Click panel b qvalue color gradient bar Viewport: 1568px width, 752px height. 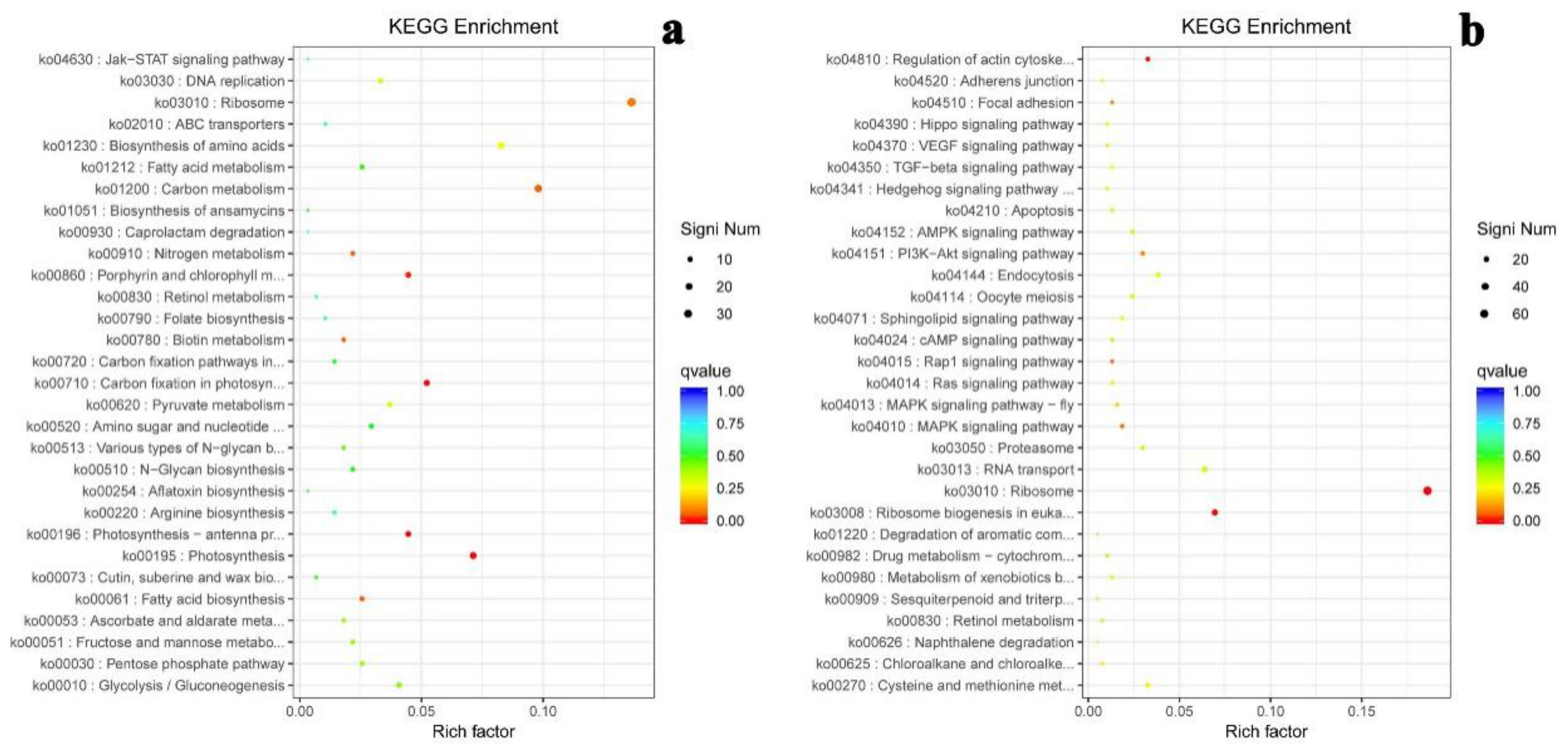1490,455
